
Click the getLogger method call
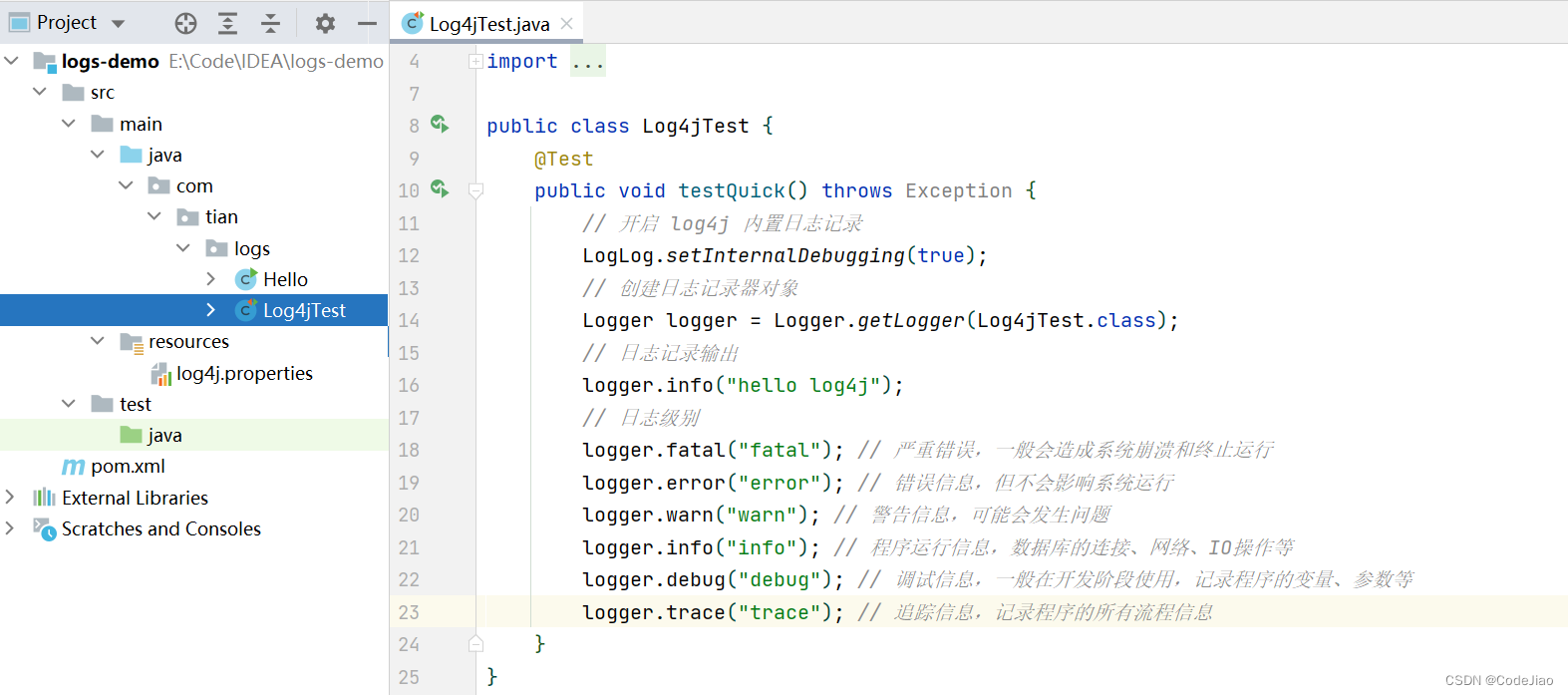(x=911, y=320)
